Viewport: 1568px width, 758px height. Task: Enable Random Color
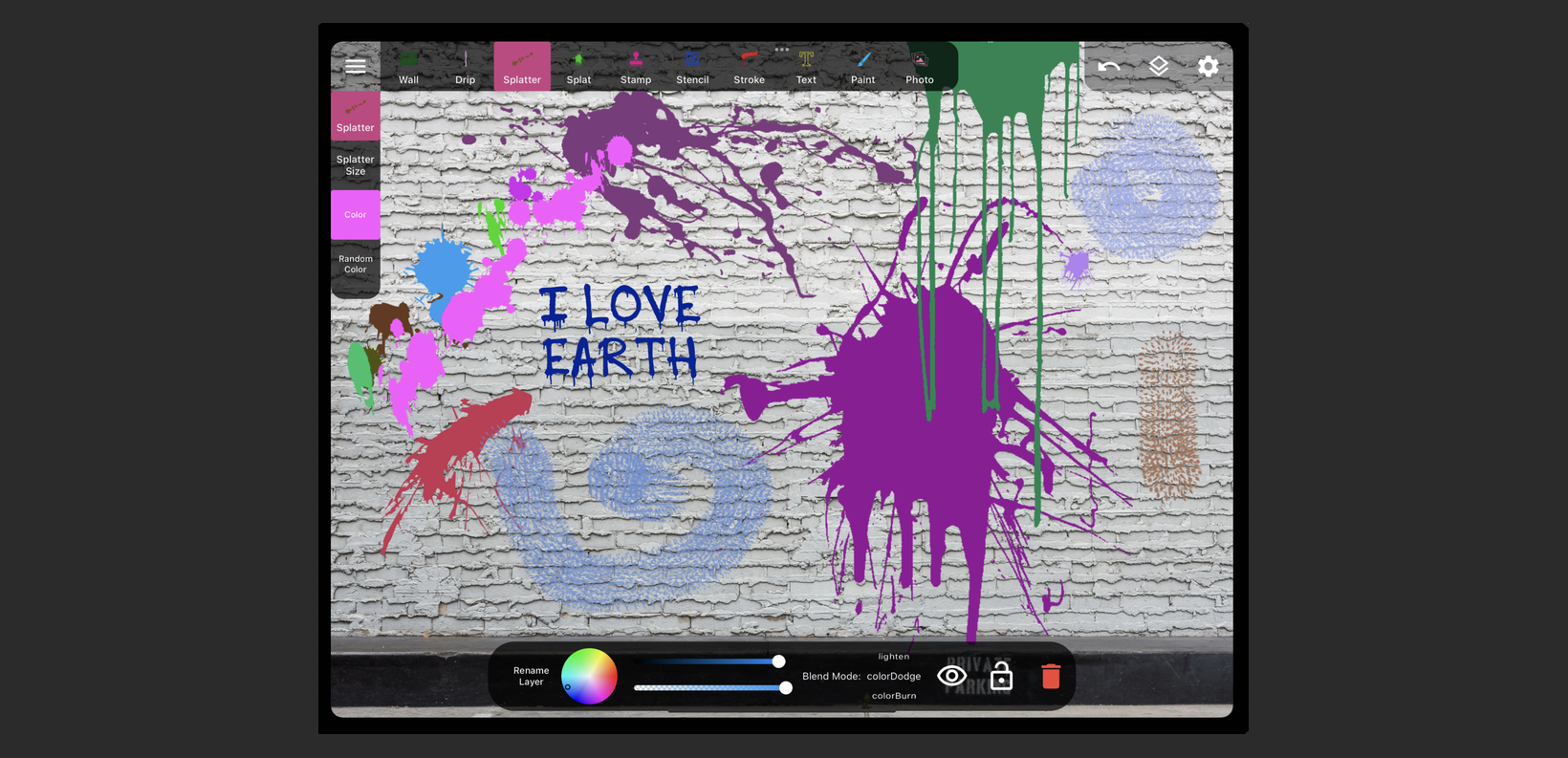pyautogui.click(x=356, y=264)
